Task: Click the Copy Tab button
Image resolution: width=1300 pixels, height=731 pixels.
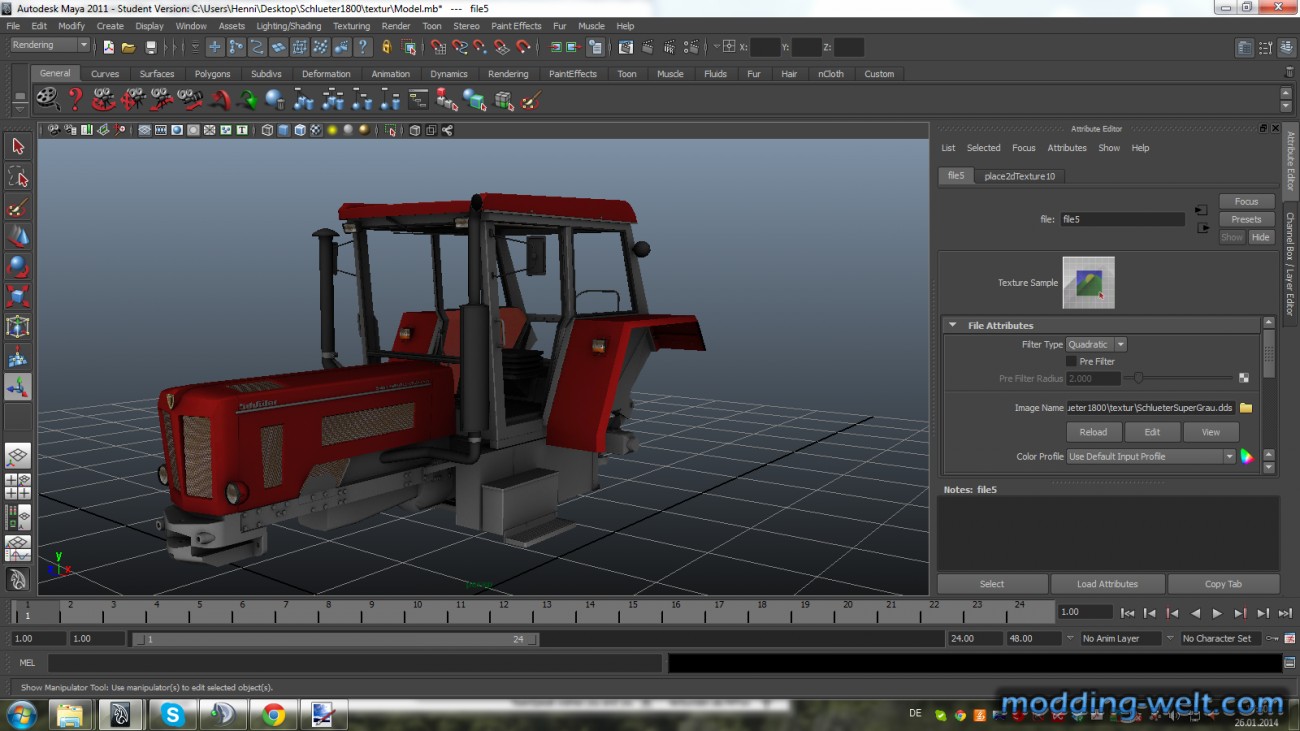Action: click(x=1223, y=584)
